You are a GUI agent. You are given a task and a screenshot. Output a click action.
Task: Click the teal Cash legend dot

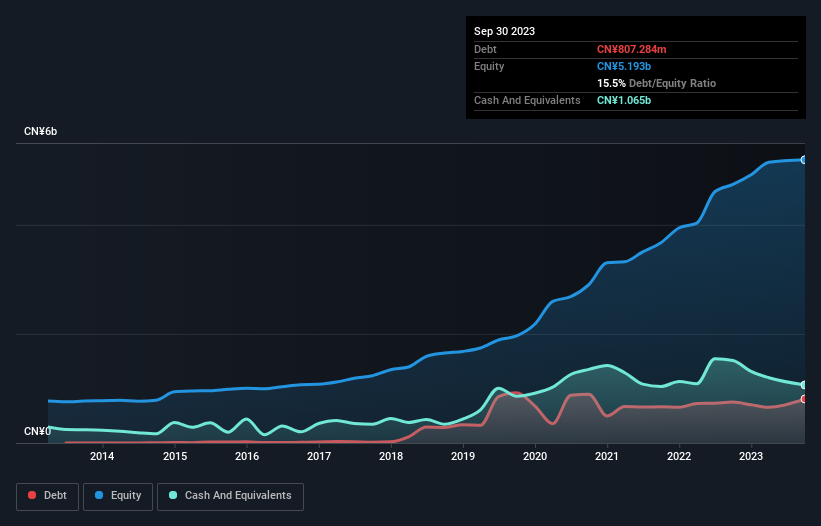[173, 495]
